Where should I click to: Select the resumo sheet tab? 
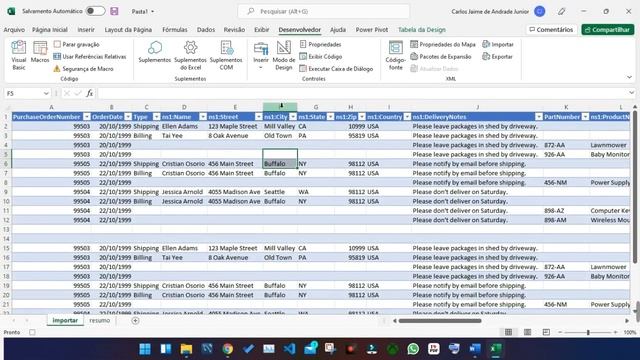click(100, 320)
